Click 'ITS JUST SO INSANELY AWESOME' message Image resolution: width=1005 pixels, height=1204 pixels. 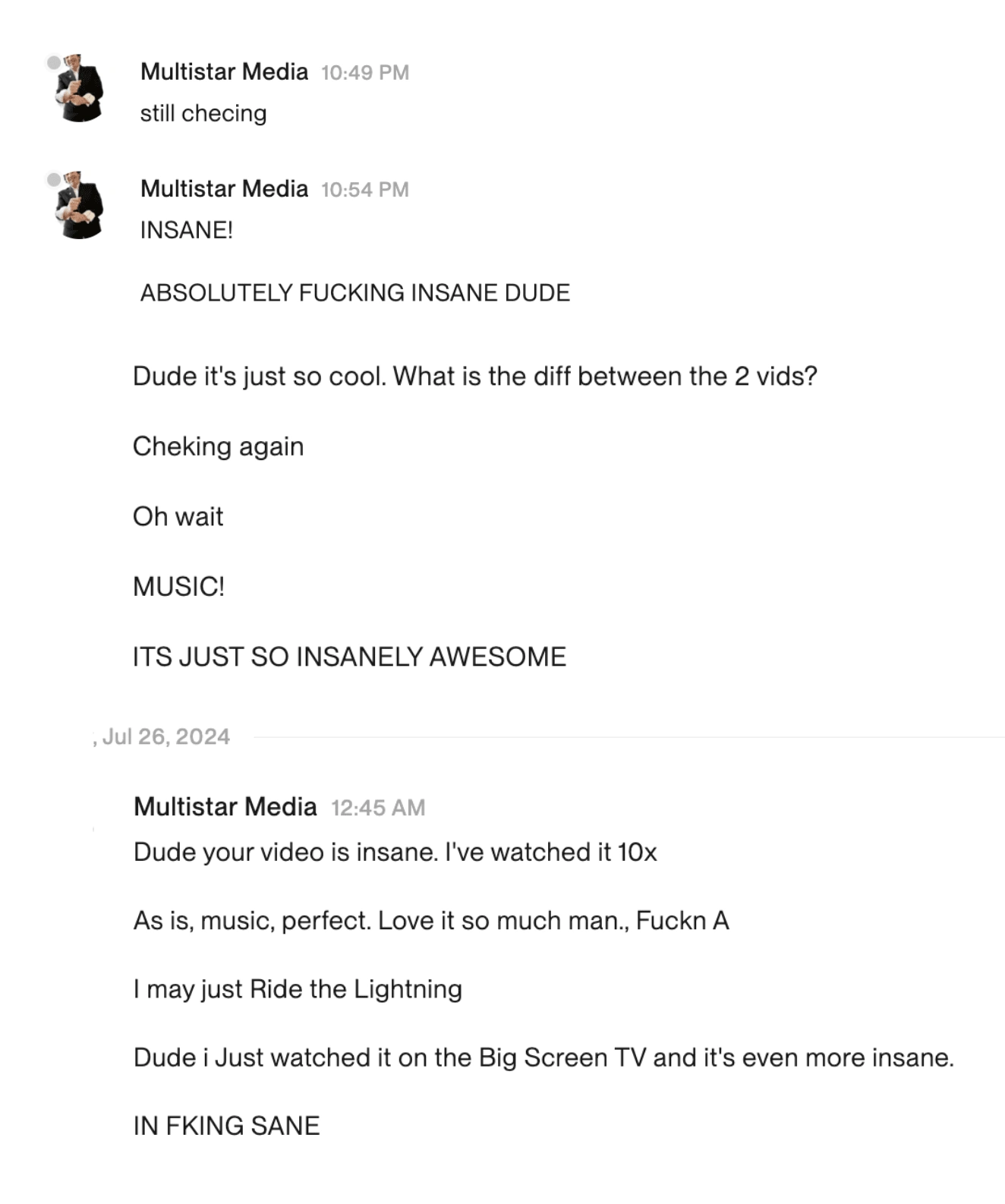tap(349, 657)
